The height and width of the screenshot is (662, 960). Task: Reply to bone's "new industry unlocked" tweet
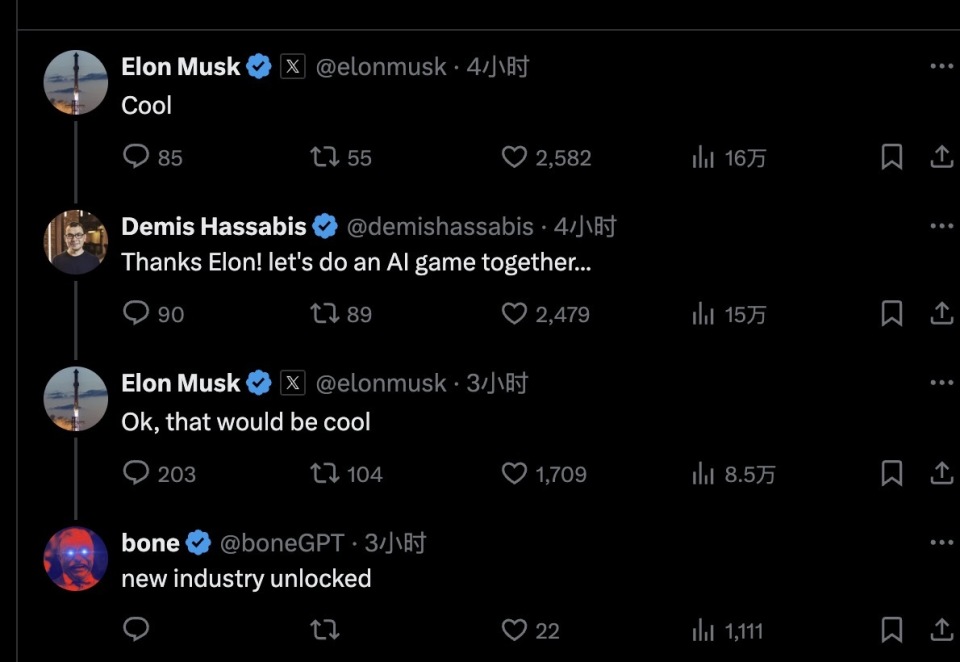coord(136,630)
